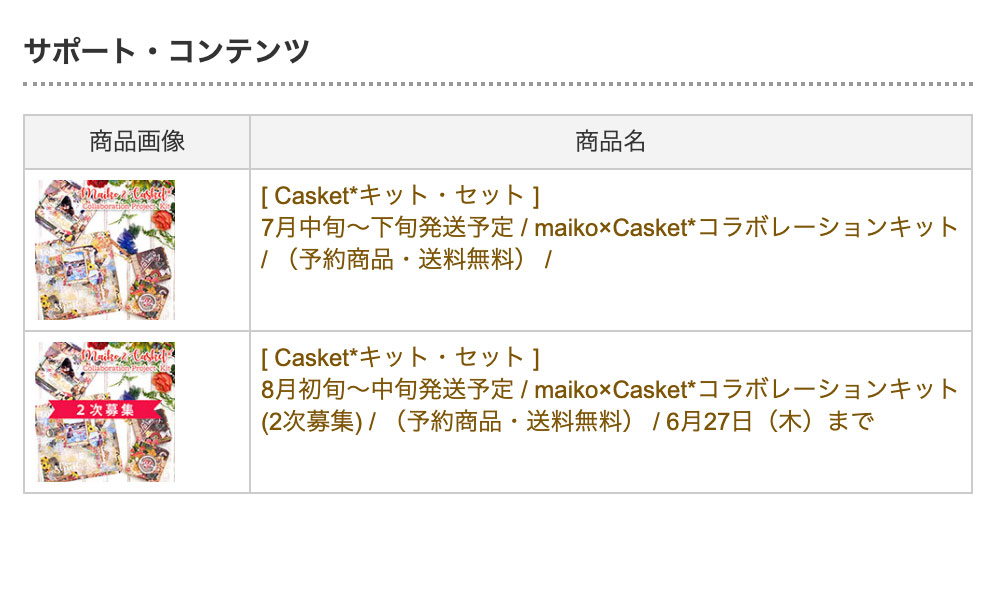The image size is (1008, 602).
Task: Click first row's [ Casket*キット・セット ] link
Action: [x=400, y=194]
